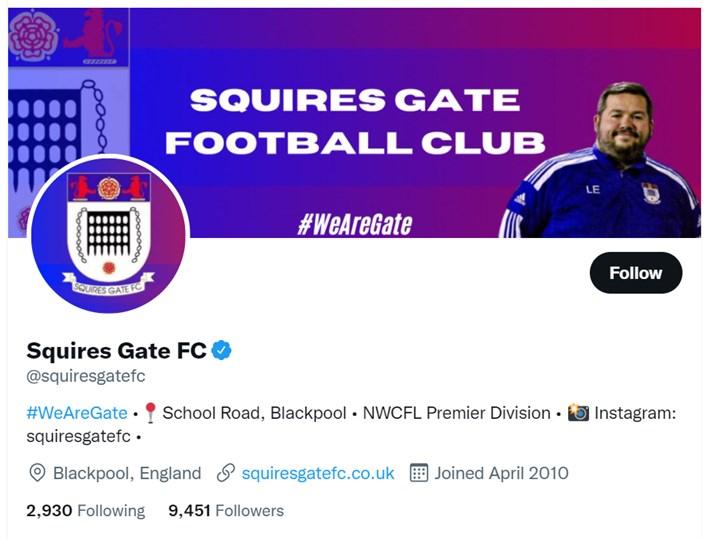The height and width of the screenshot is (539, 708).
Task: Click the location pin icon
Action: coord(38,473)
